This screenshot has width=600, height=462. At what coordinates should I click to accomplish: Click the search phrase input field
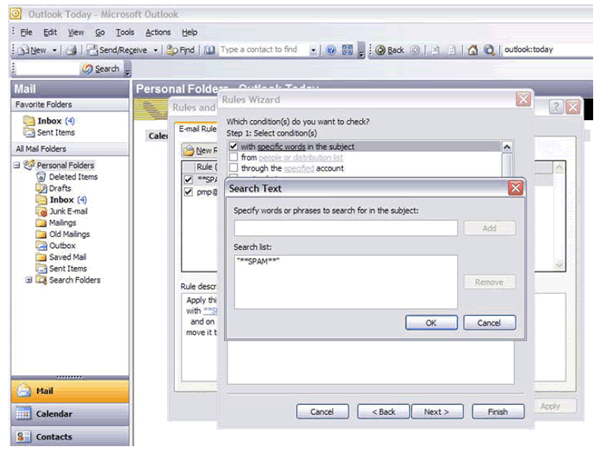(x=346, y=228)
